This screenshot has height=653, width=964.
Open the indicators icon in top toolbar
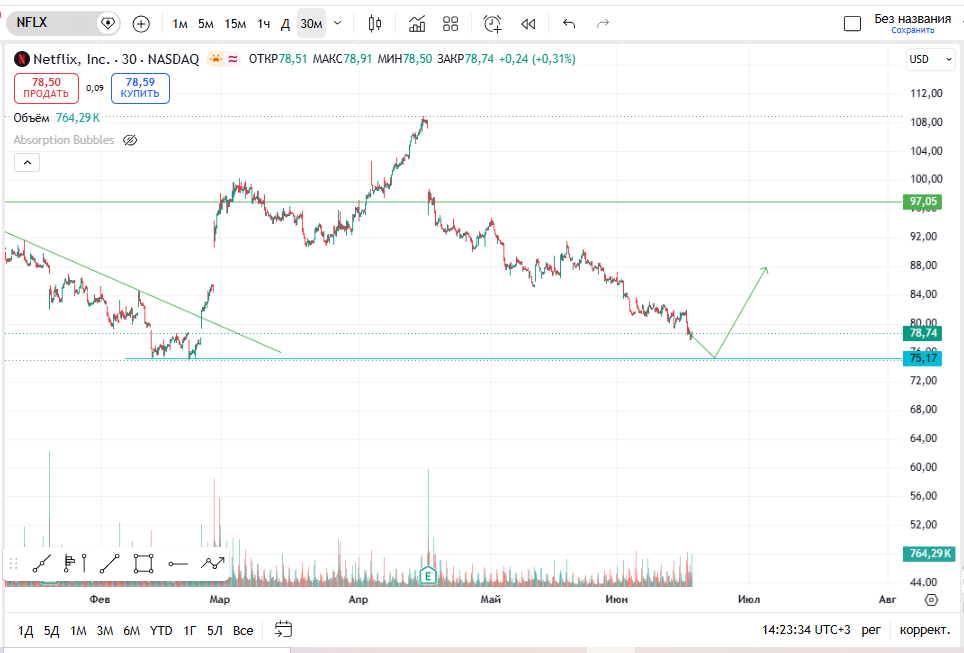coord(417,23)
